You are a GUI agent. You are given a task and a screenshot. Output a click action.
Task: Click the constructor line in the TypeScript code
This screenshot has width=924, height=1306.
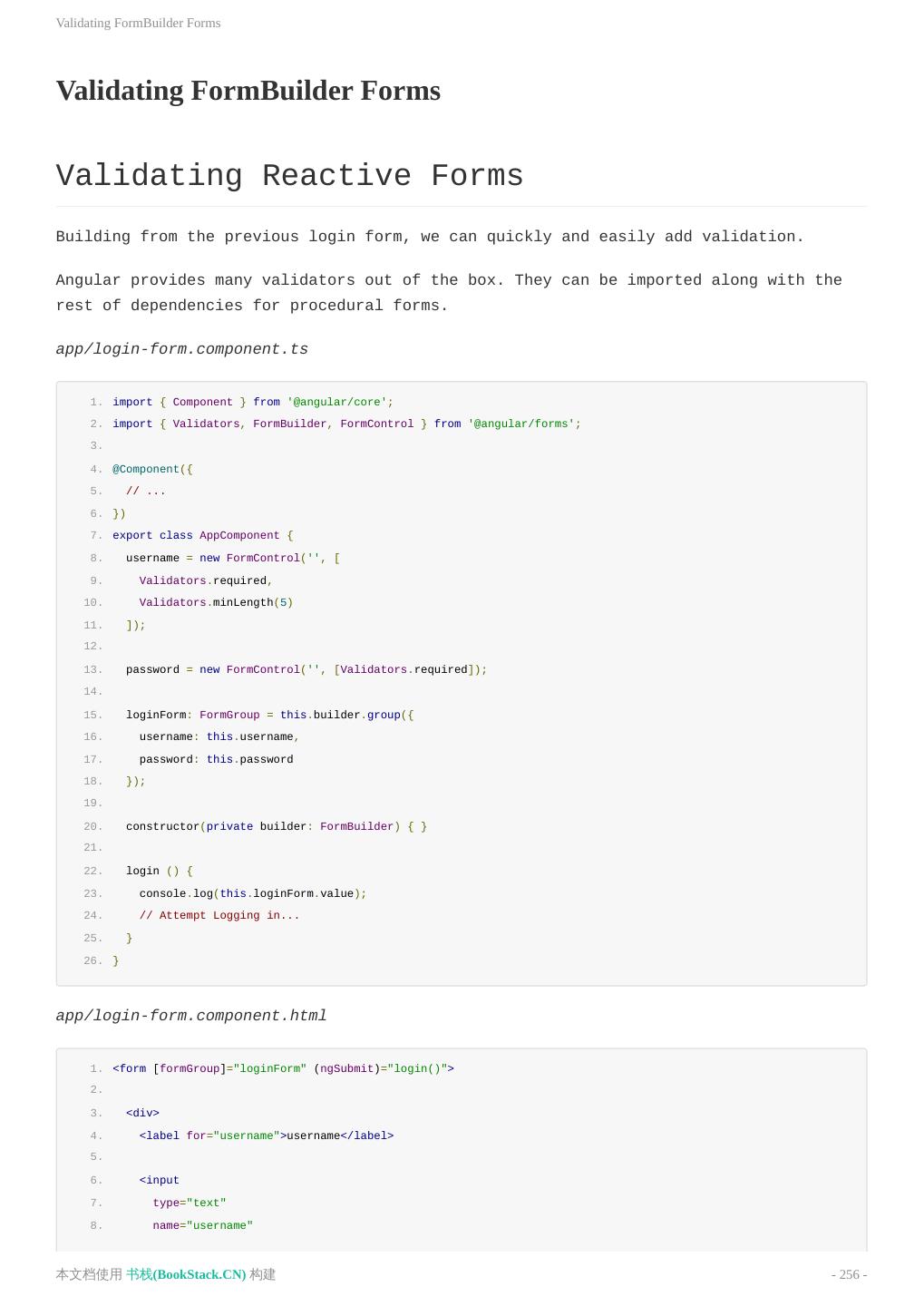click(x=276, y=826)
